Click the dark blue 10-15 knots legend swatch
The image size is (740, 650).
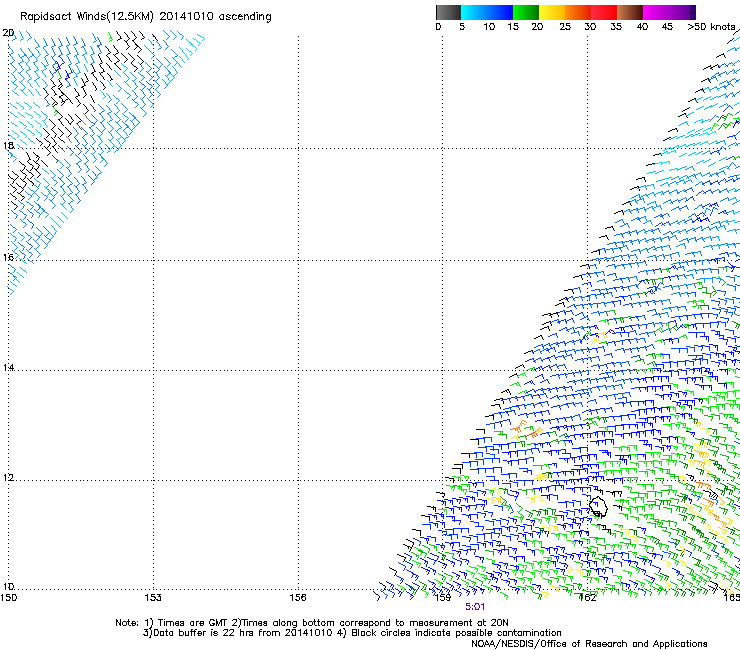tap(500, 12)
